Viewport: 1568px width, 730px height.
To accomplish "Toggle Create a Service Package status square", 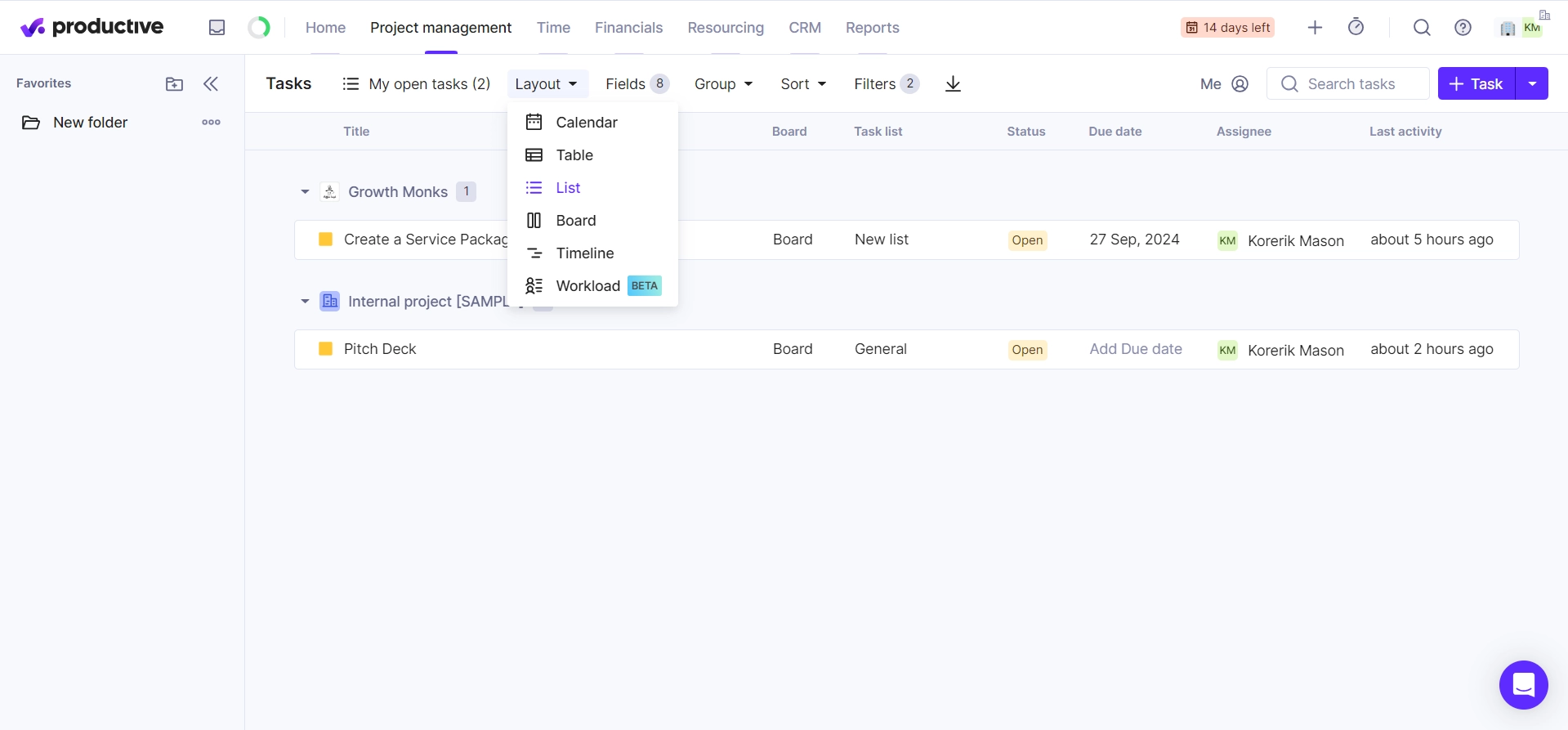I will (325, 240).
